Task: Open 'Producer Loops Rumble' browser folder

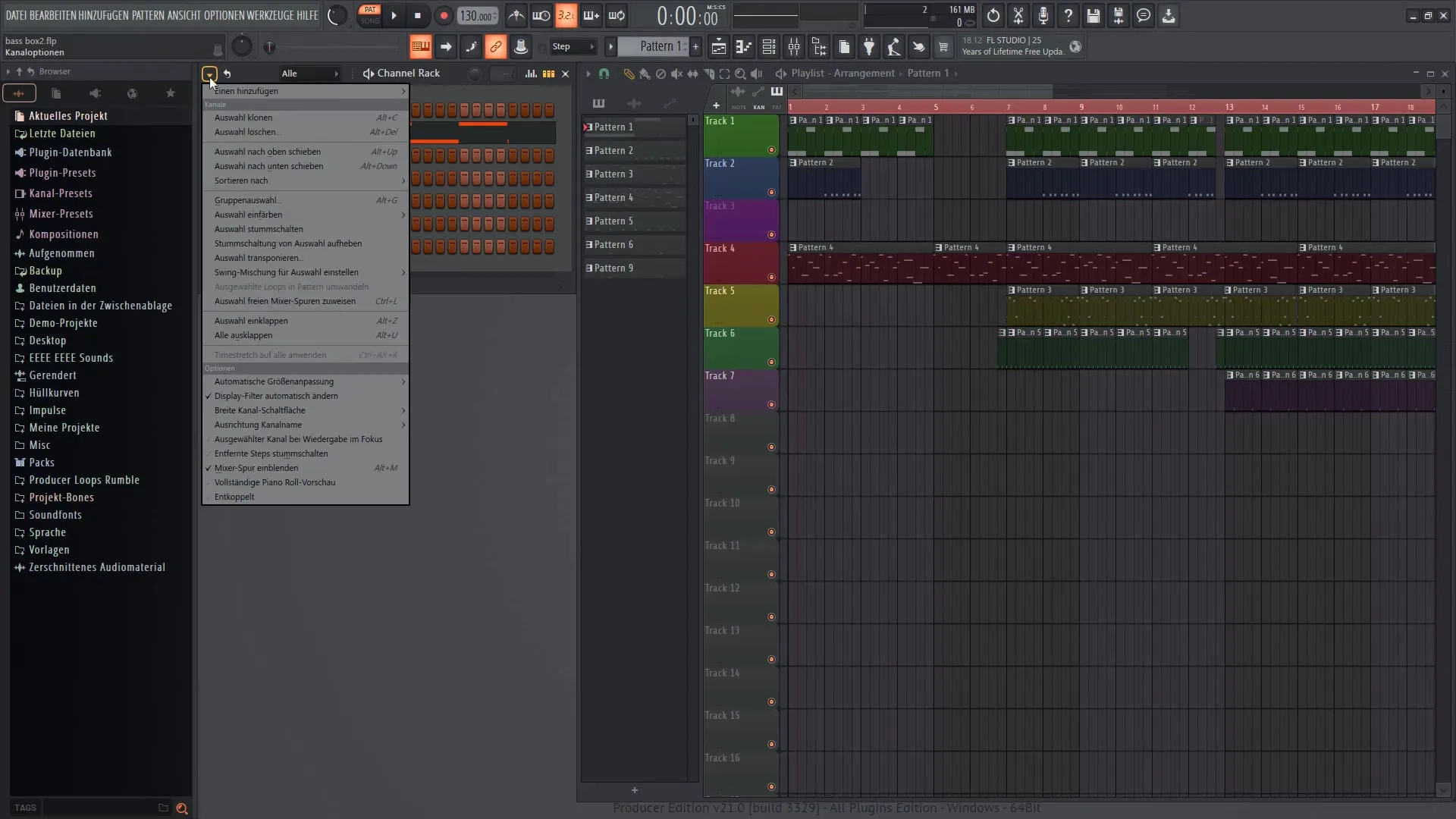Action: [84, 480]
